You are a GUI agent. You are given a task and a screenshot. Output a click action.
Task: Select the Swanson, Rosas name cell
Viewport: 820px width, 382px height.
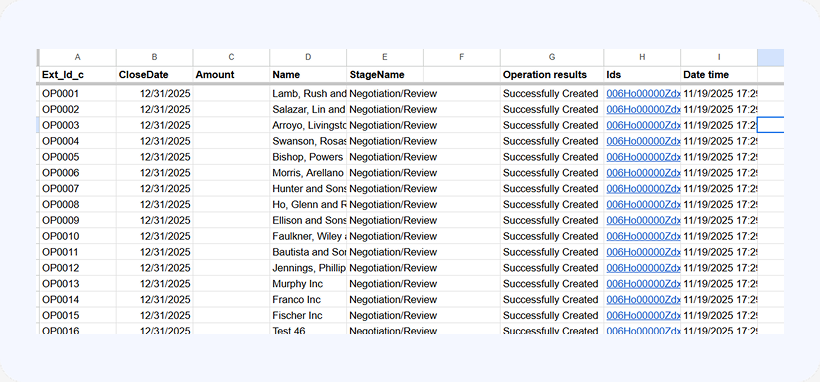pos(308,141)
